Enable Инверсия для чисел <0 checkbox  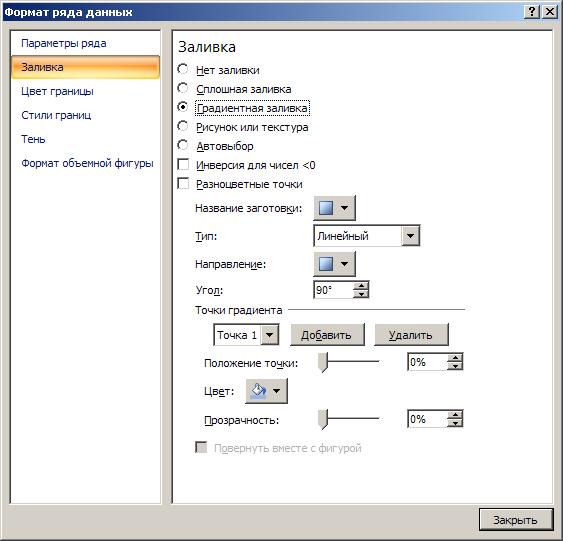(183, 165)
